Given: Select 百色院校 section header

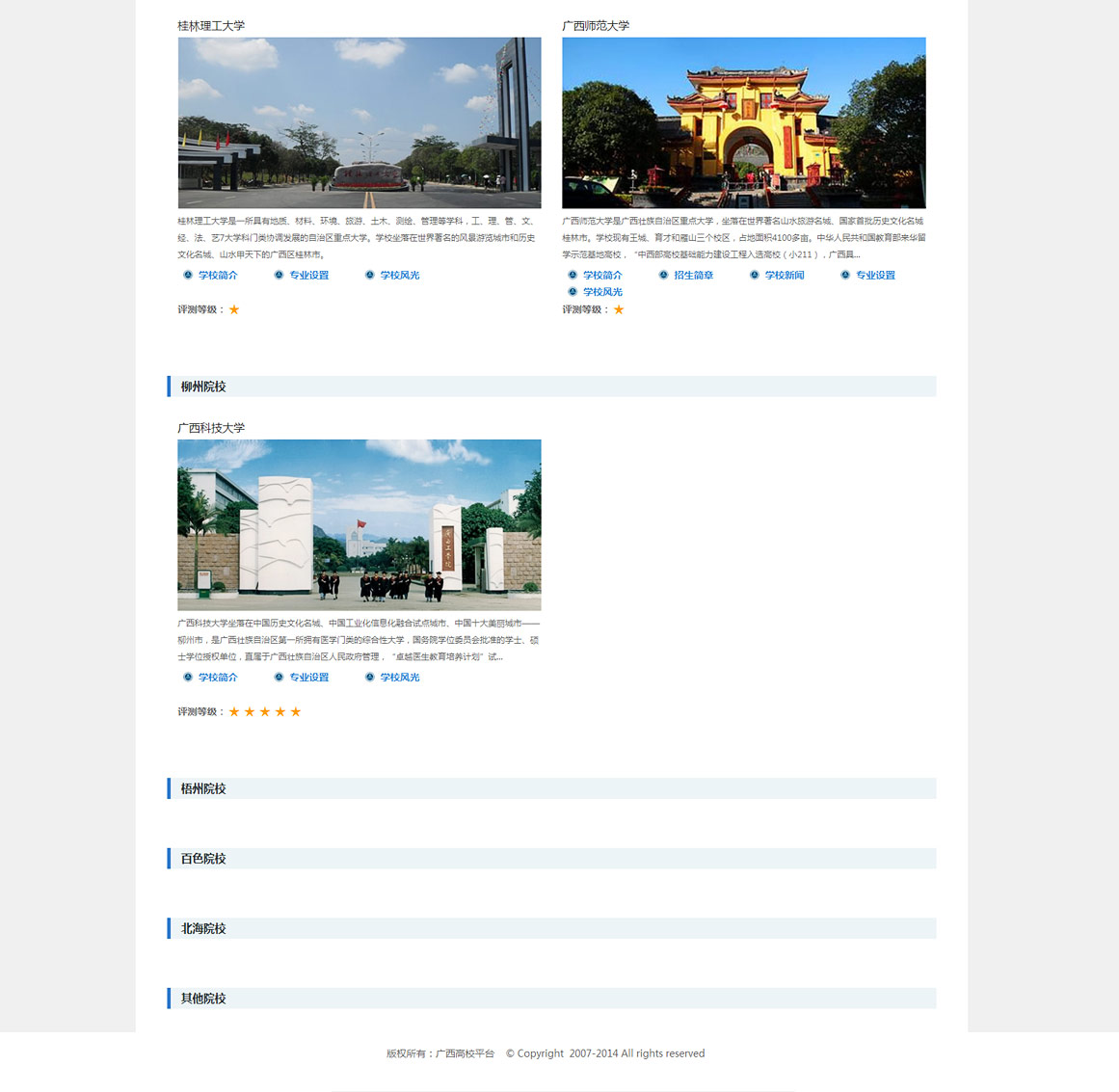Looking at the screenshot, I should click(551, 859).
